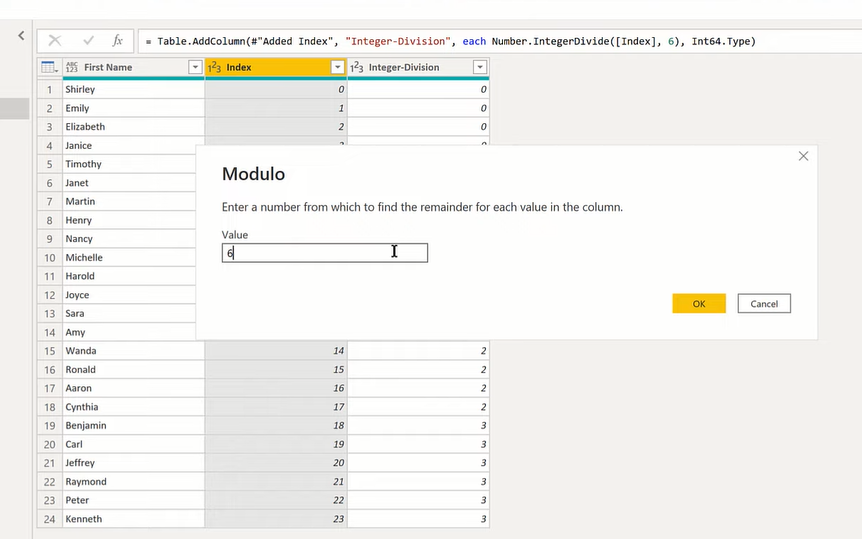Select the cell containing Cynthia
Viewport: 862px width, 539px height.
[x=134, y=407]
